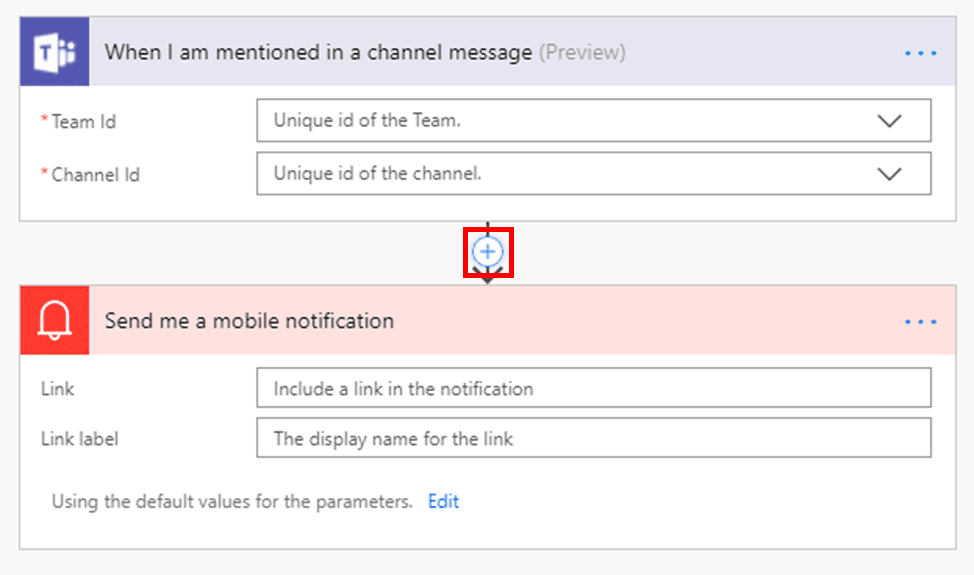The width and height of the screenshot is (974, 575).
Task: Expand the Team Id dropdown
Action: point(889,120)
